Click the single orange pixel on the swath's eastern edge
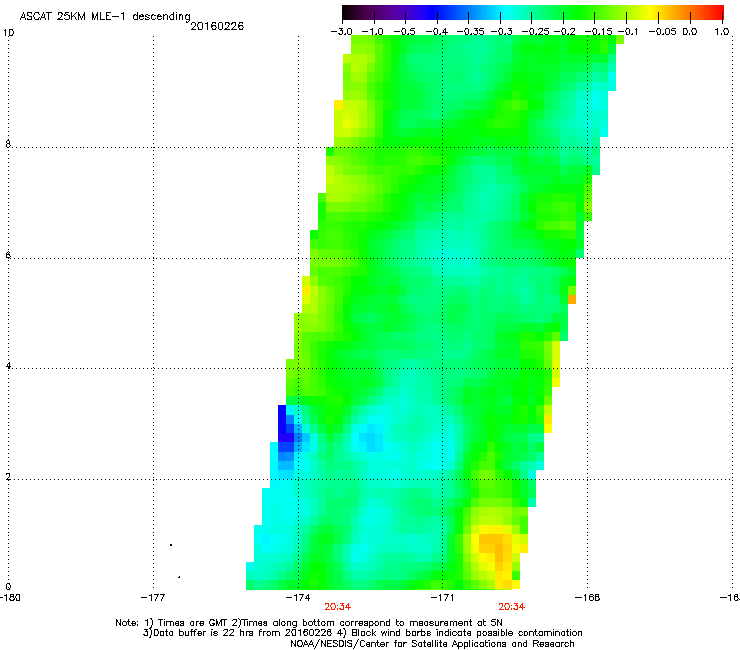This screenshot has width=740, height=650. [572, 299]
